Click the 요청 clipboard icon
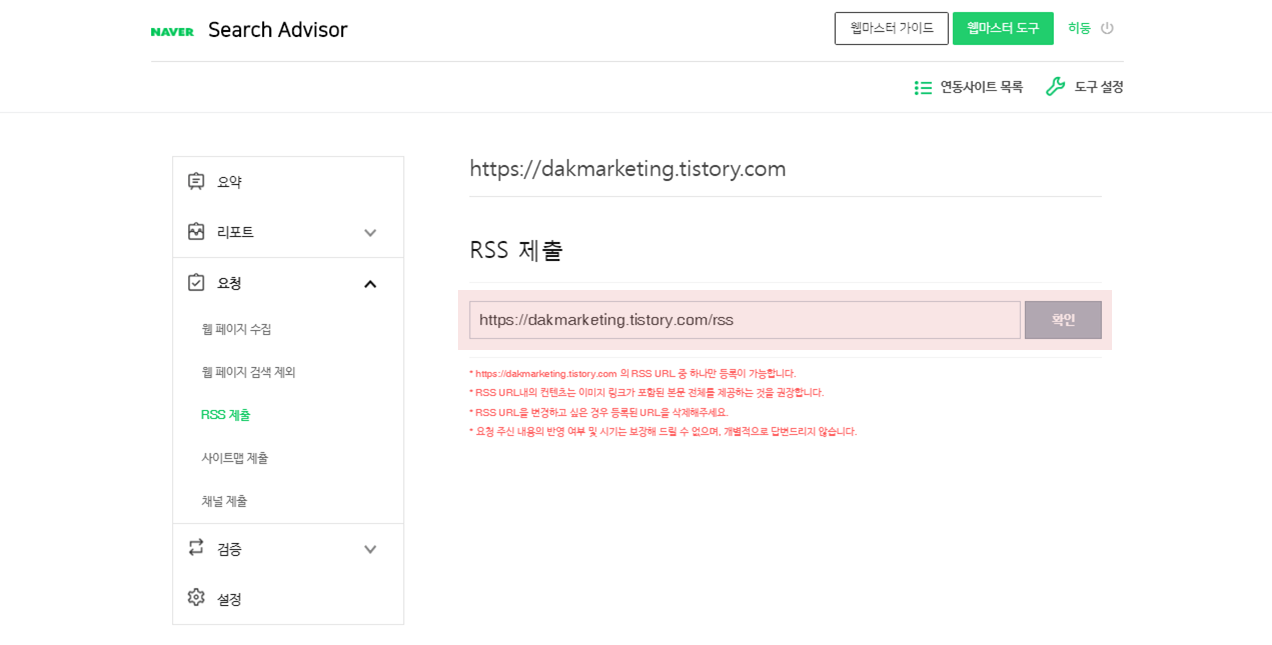This screenshot has height=645, width=1272. [196, 282]
